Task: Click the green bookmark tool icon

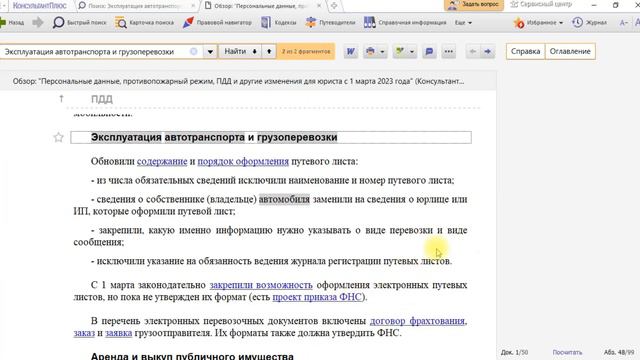Action: tap(400, 51)
